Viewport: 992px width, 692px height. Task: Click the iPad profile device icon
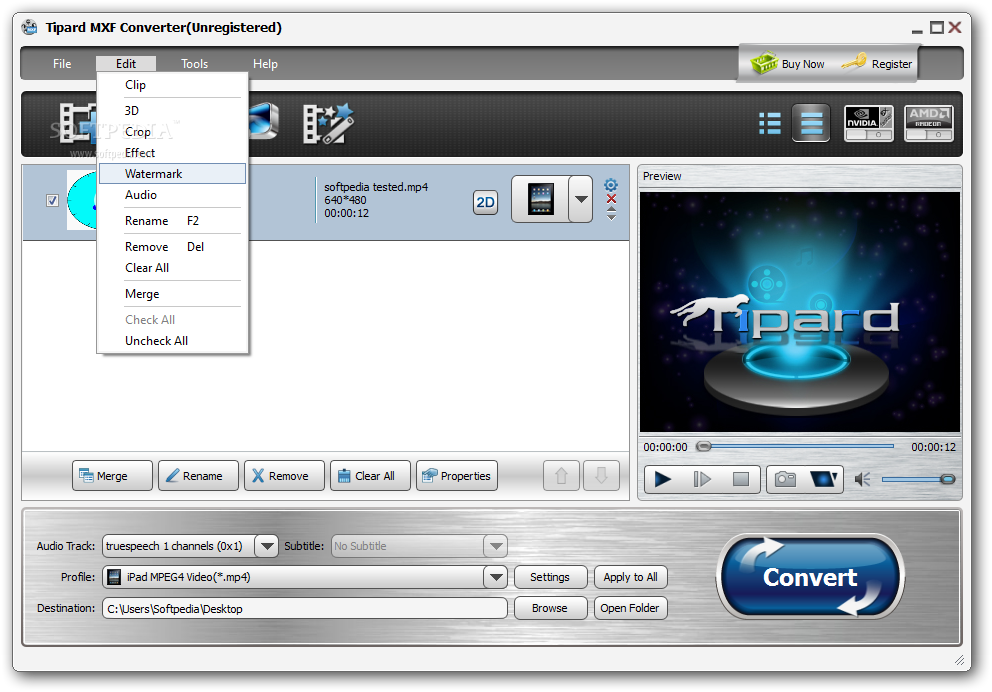click(x=540, y=199)
